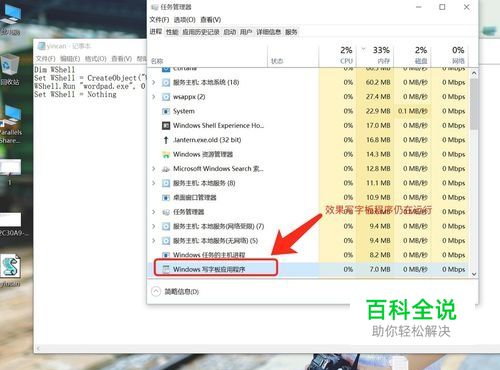
Task: Click the Windows Shell Experience Host icon
Action: [x=166, y=126]
